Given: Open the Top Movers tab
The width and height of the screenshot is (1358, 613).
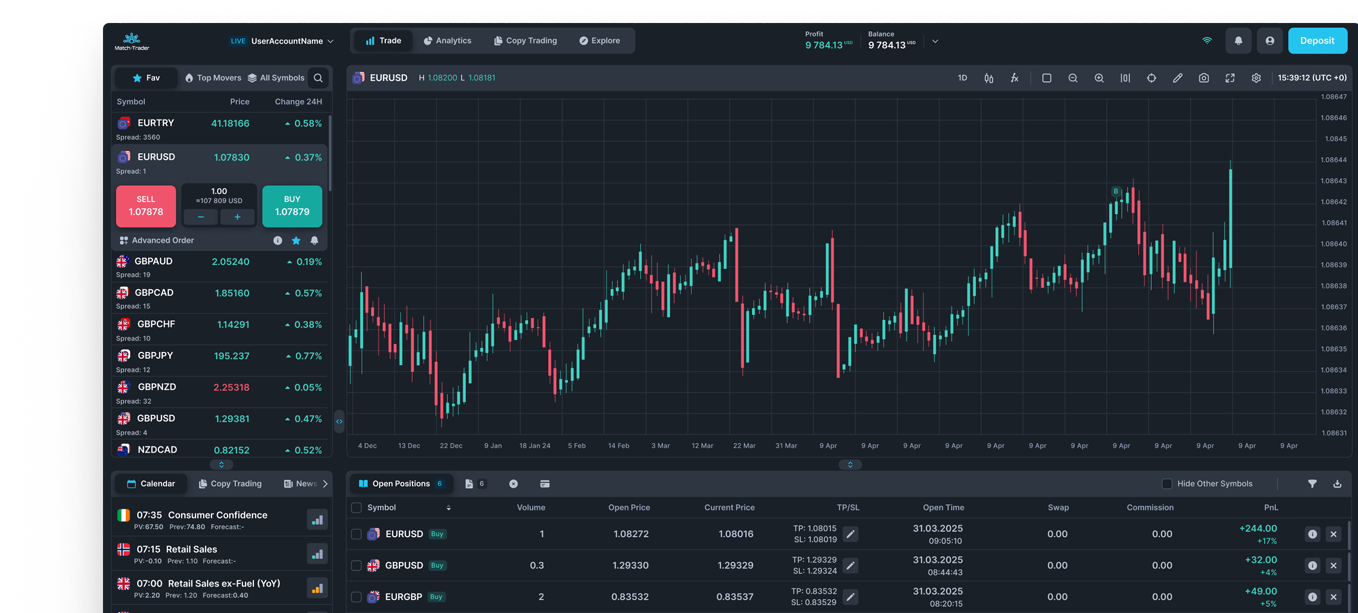Looking at the screenshot, I should pos(212,78).
